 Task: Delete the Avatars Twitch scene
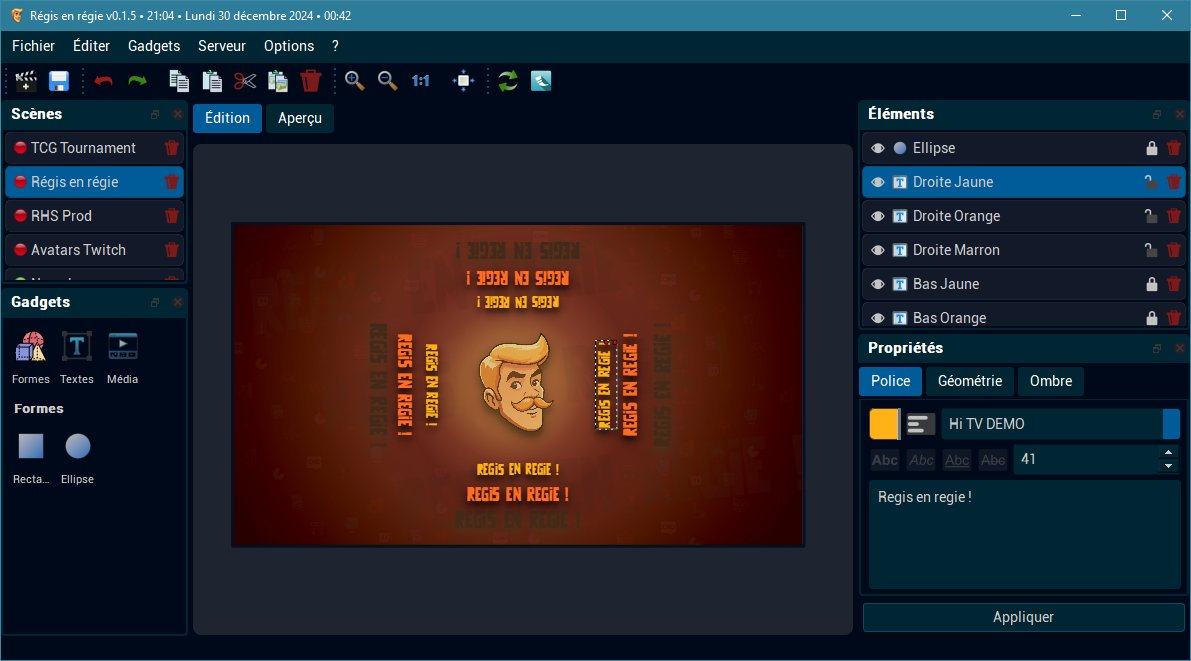[172, 250]
